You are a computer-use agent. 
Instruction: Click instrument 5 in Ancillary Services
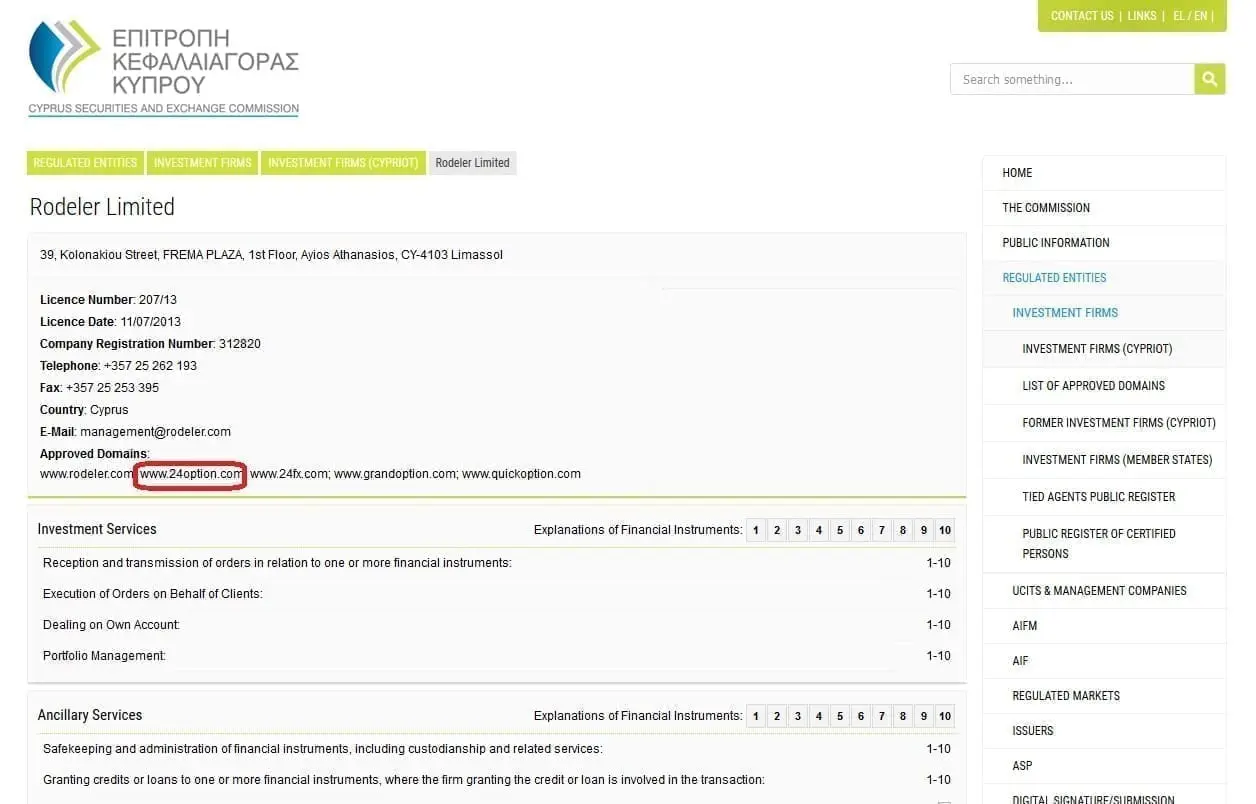[840, 717]
